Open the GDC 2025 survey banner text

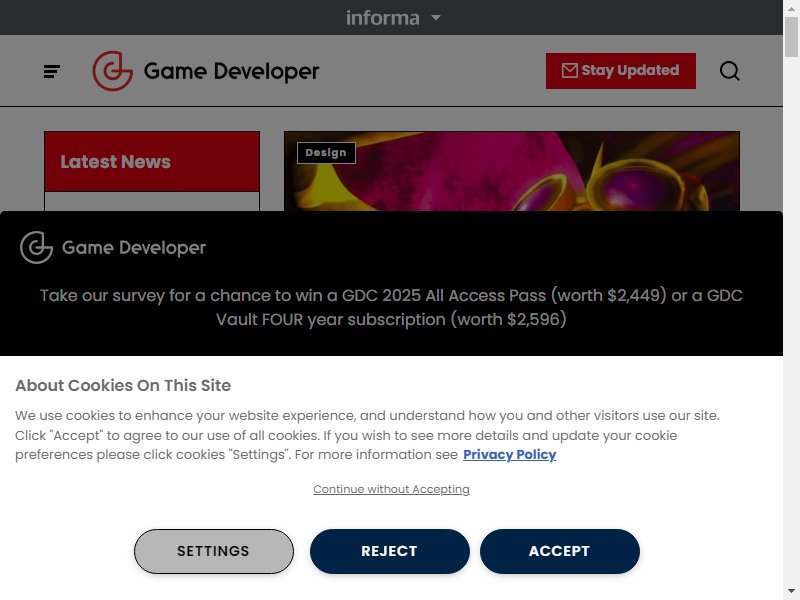tap(391, 307)
